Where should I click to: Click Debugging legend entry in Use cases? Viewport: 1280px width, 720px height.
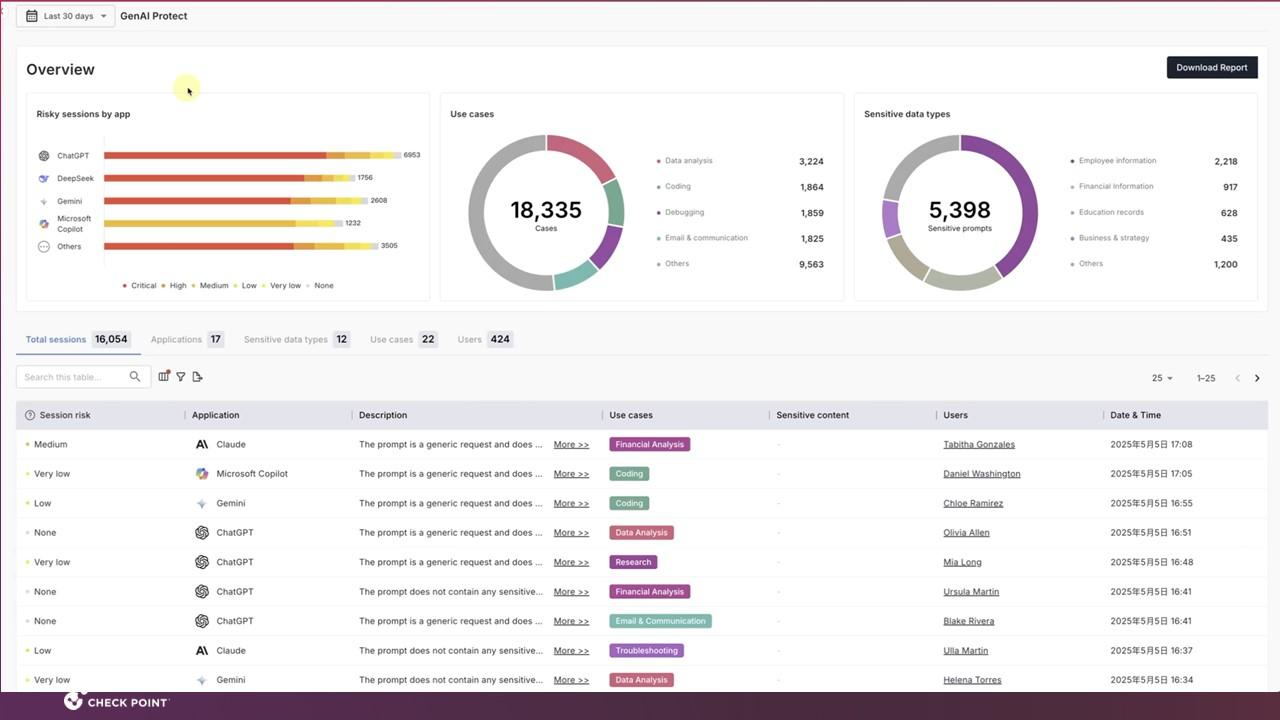click(740, 213)
